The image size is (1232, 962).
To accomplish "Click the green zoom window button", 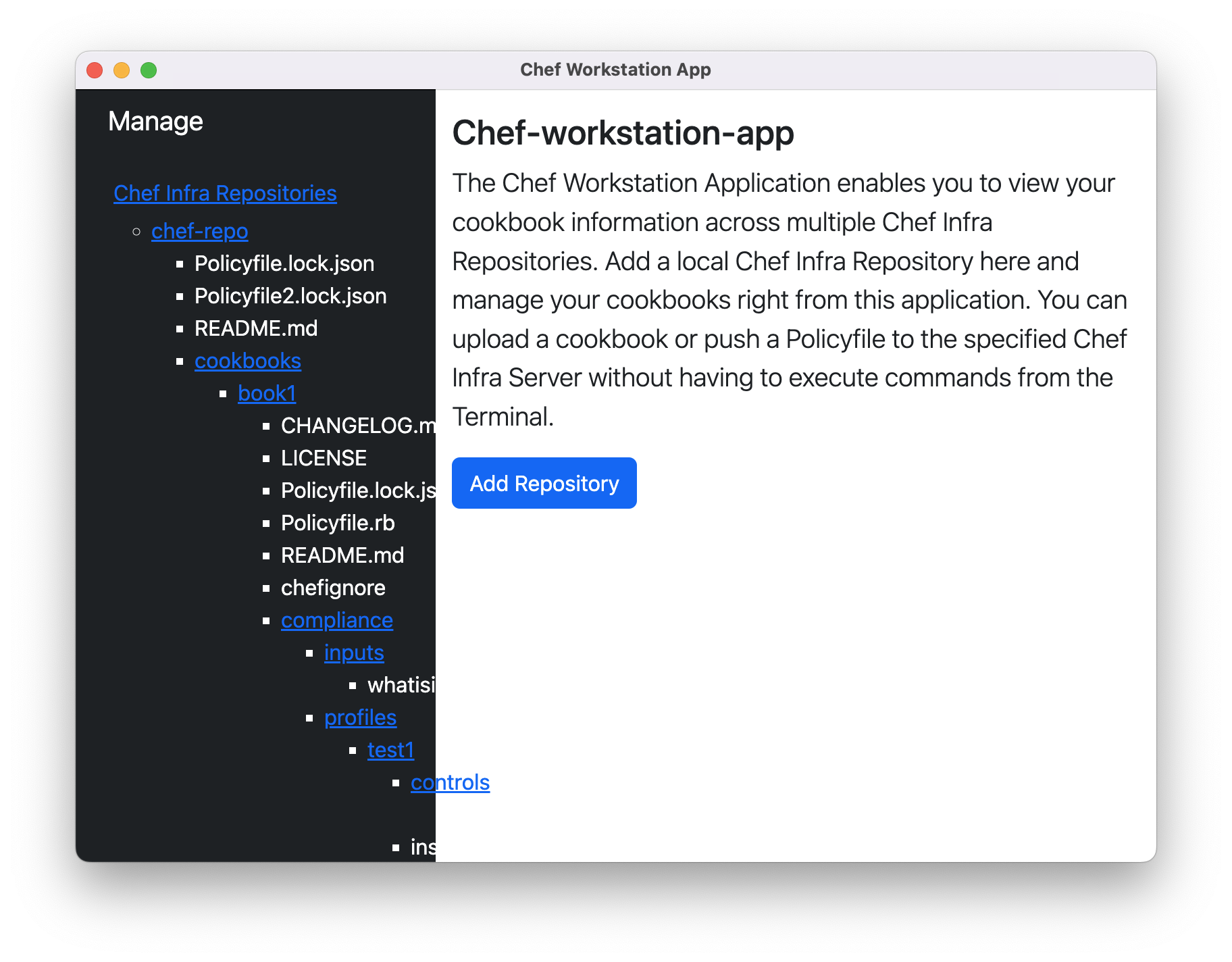I will pos(149,70).
